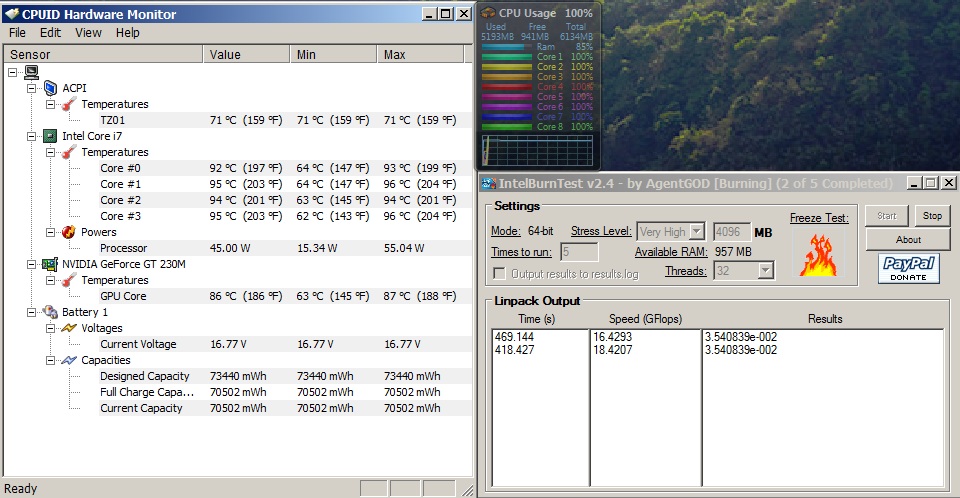The image size is (960, 498).
Task: Collapse Intel Core i7 Temperatures branch
Action: (50, 152)
